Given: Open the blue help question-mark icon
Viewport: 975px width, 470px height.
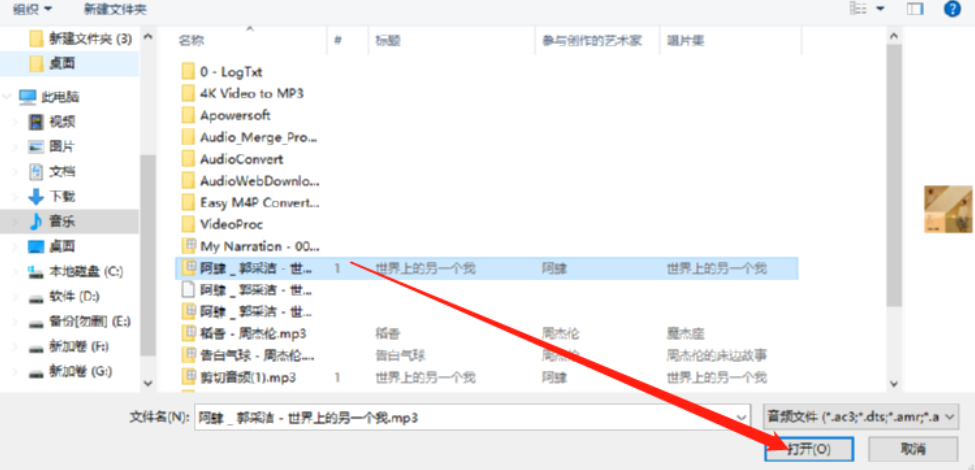Looking at the screenshot, I should (x=953, y=9).
